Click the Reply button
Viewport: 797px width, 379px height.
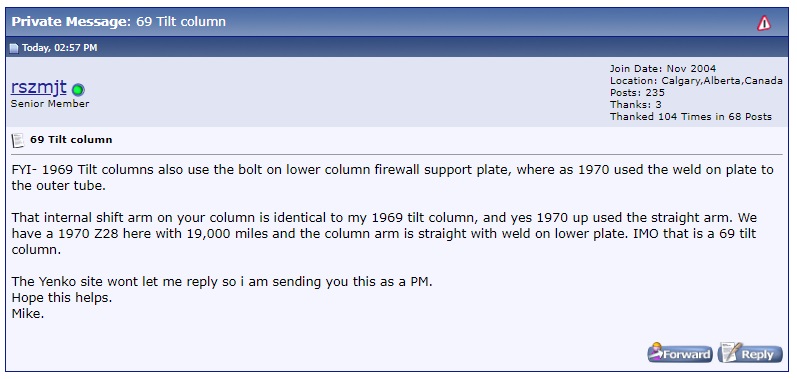point(750,354)
